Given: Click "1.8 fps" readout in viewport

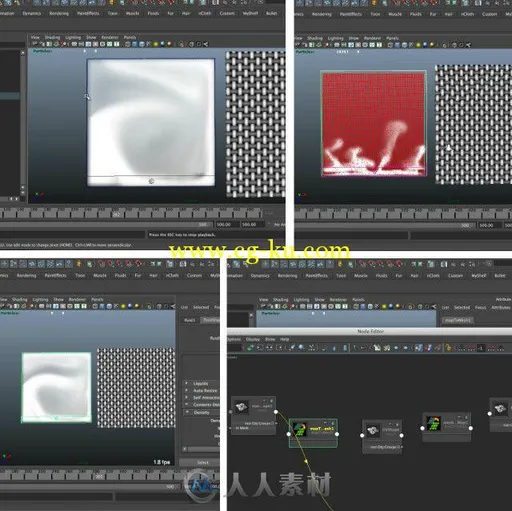Looking at the screenshot, I should 162,462.
